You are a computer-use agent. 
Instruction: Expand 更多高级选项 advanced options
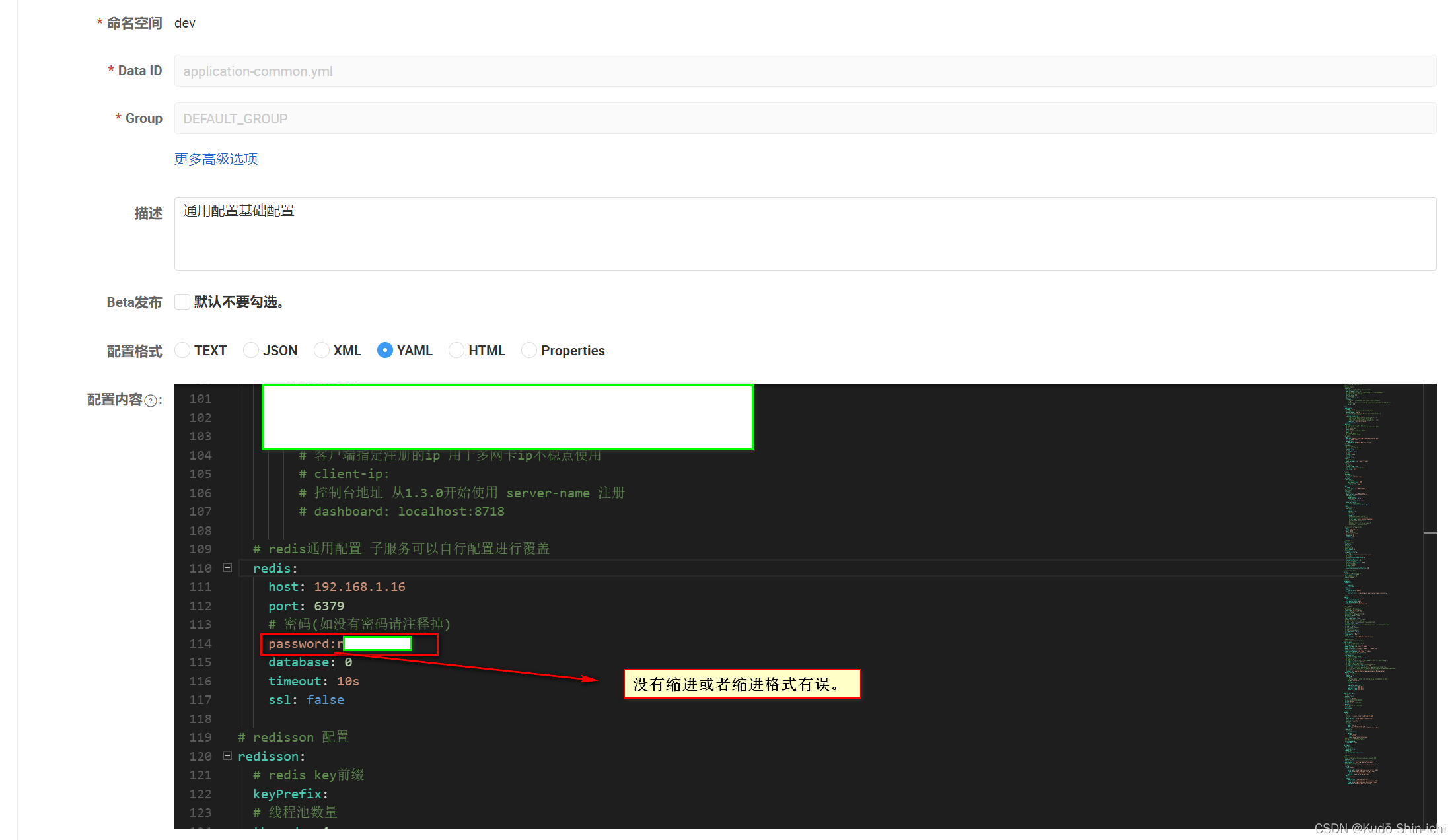pos(215,158)
